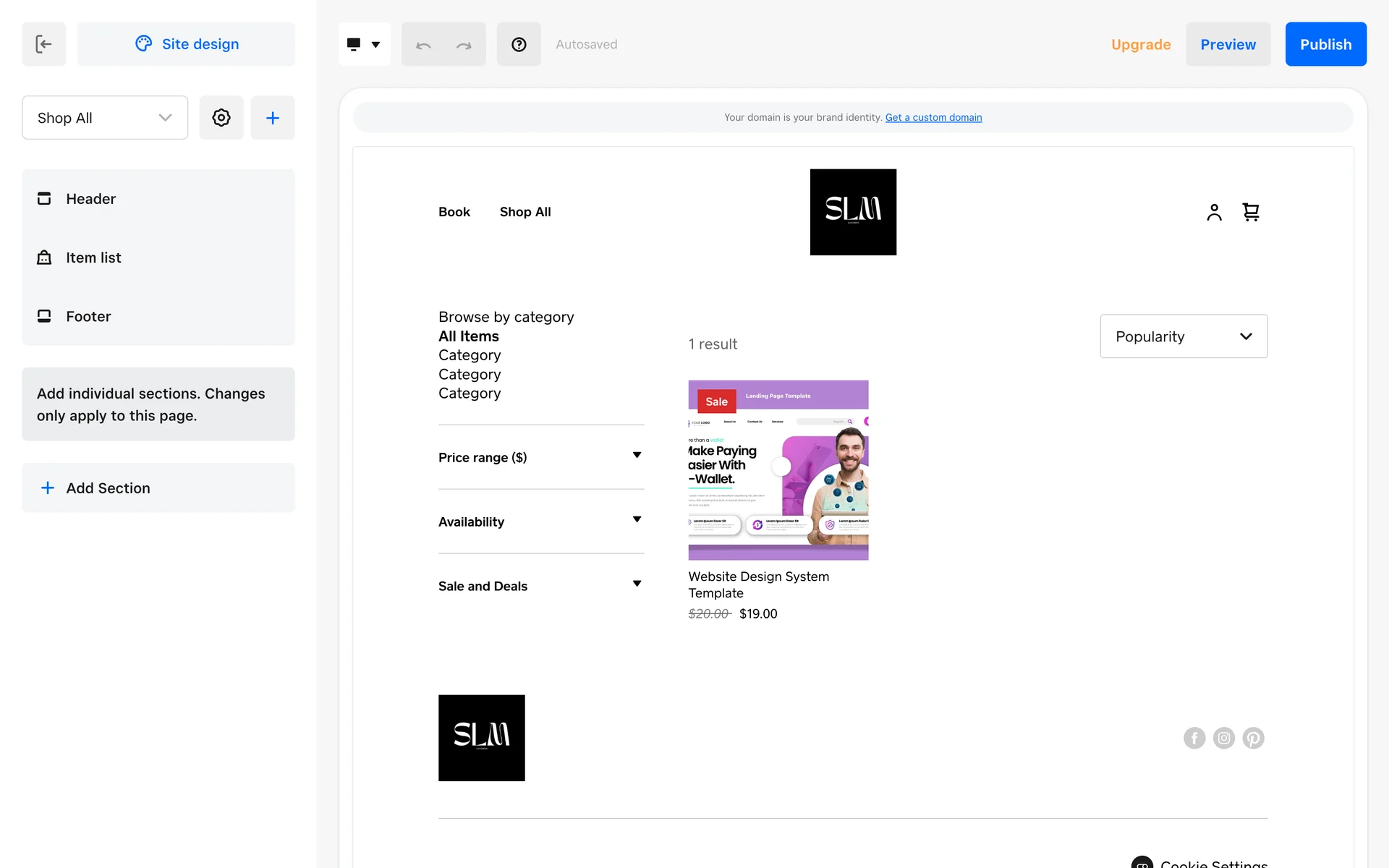Click the exit editor icon
The width and height of the screenshot is (1389, 868).
[x=43, y=44]
